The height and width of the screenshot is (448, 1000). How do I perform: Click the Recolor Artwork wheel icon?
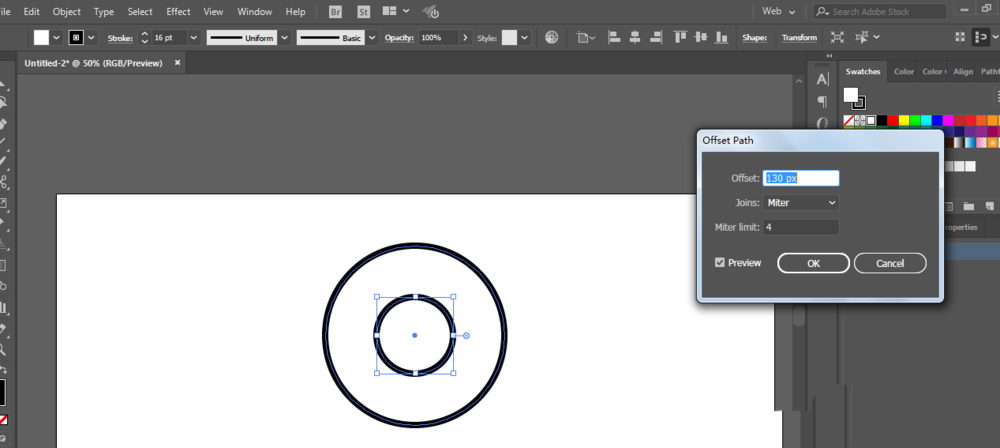point(551,37)
